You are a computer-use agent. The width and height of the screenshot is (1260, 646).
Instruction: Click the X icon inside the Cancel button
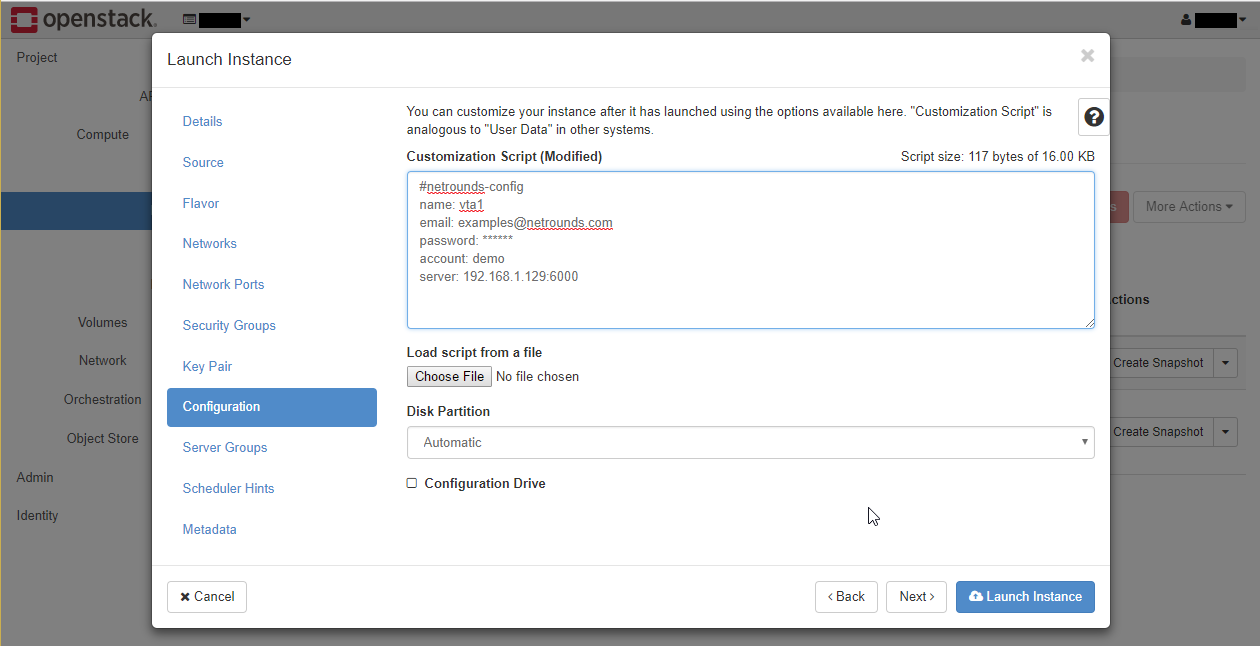pos(185,596)
